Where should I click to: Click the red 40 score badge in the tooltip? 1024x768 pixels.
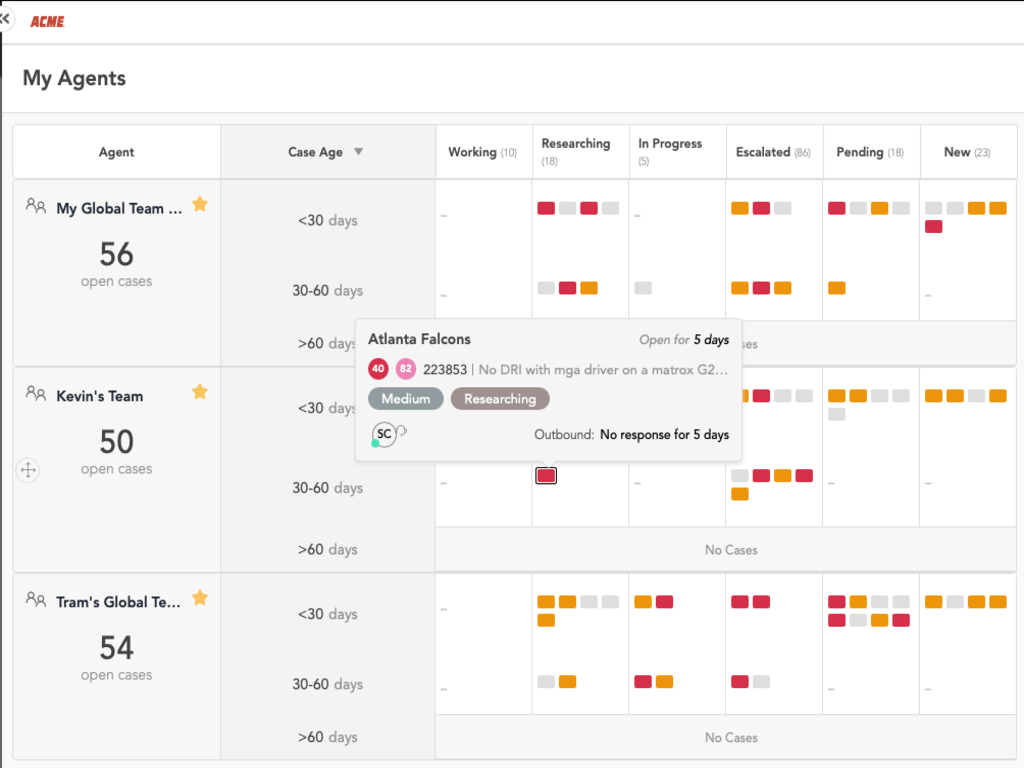pyautogui.click(x=378, y=369)
